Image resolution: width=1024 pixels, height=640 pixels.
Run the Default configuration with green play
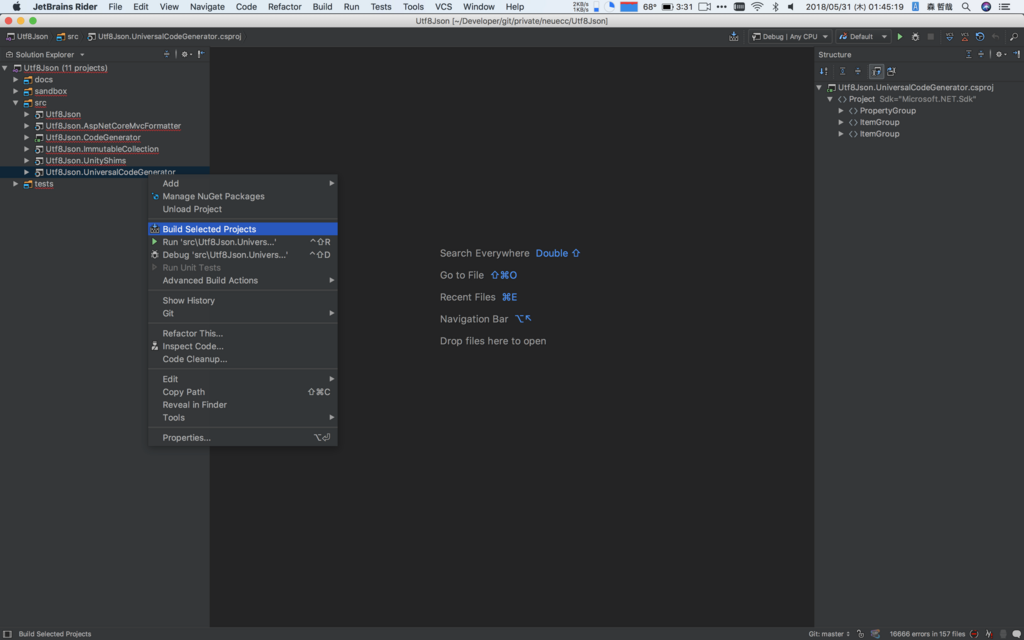coord(900,37)
